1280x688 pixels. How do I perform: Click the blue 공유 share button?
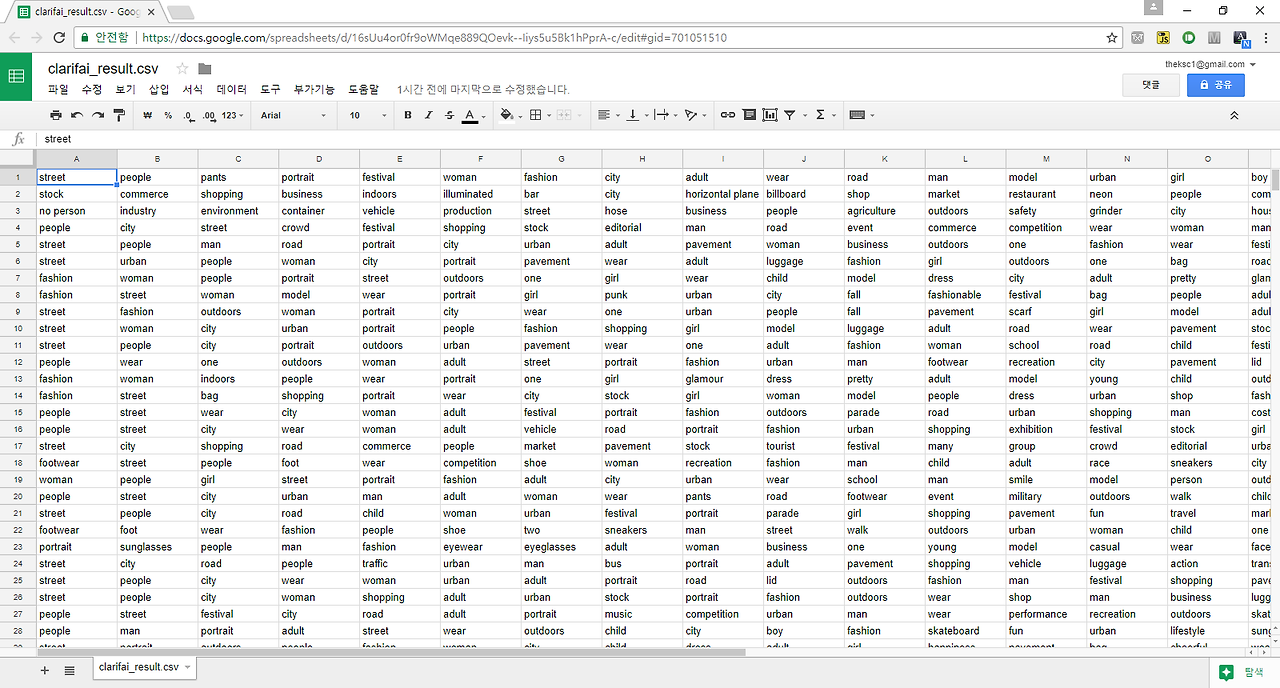click(1216, 85)
